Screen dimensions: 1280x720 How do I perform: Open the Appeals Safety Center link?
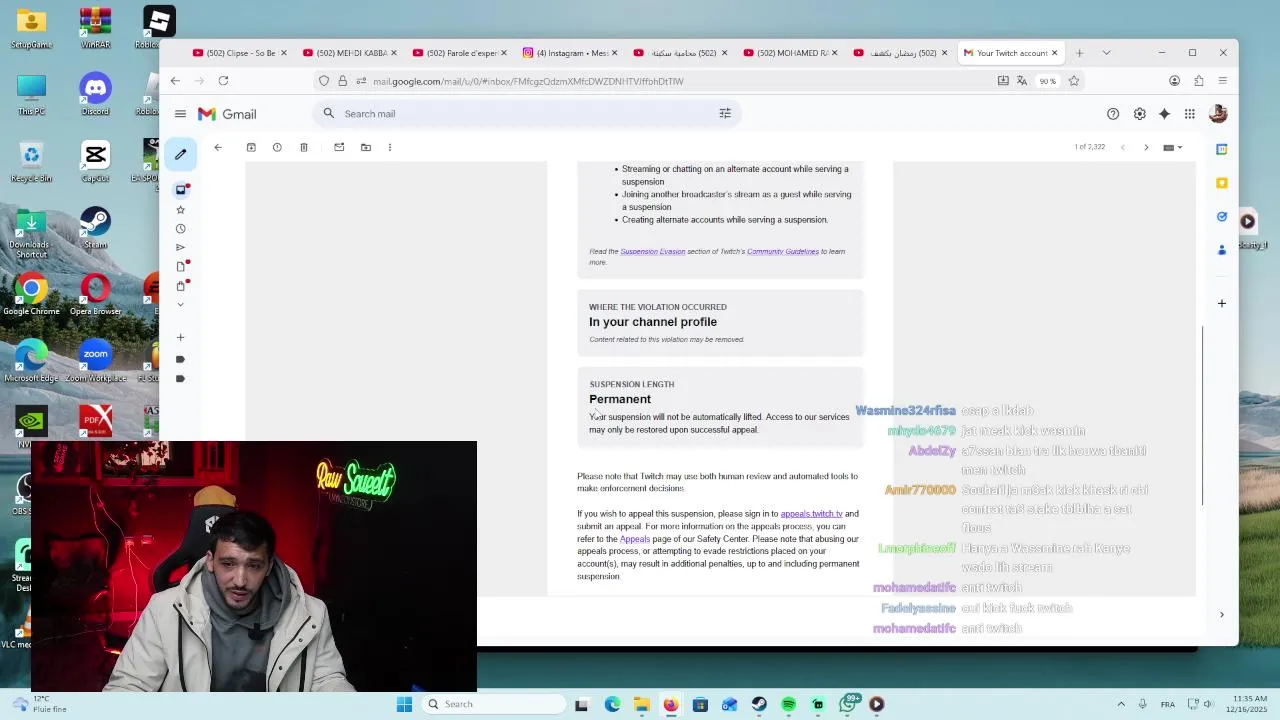tap(635, 539)
